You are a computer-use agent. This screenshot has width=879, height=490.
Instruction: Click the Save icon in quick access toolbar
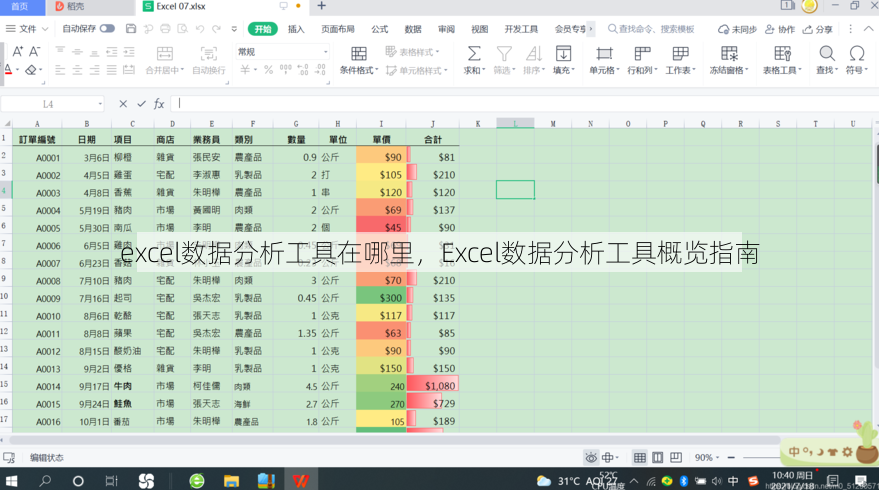click(131, 29)
